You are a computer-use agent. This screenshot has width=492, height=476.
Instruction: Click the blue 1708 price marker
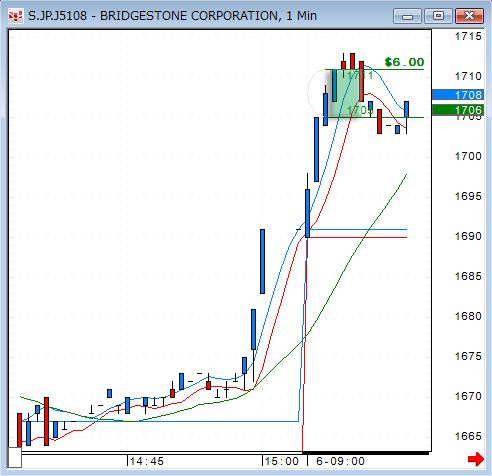(x=458, y=95)
